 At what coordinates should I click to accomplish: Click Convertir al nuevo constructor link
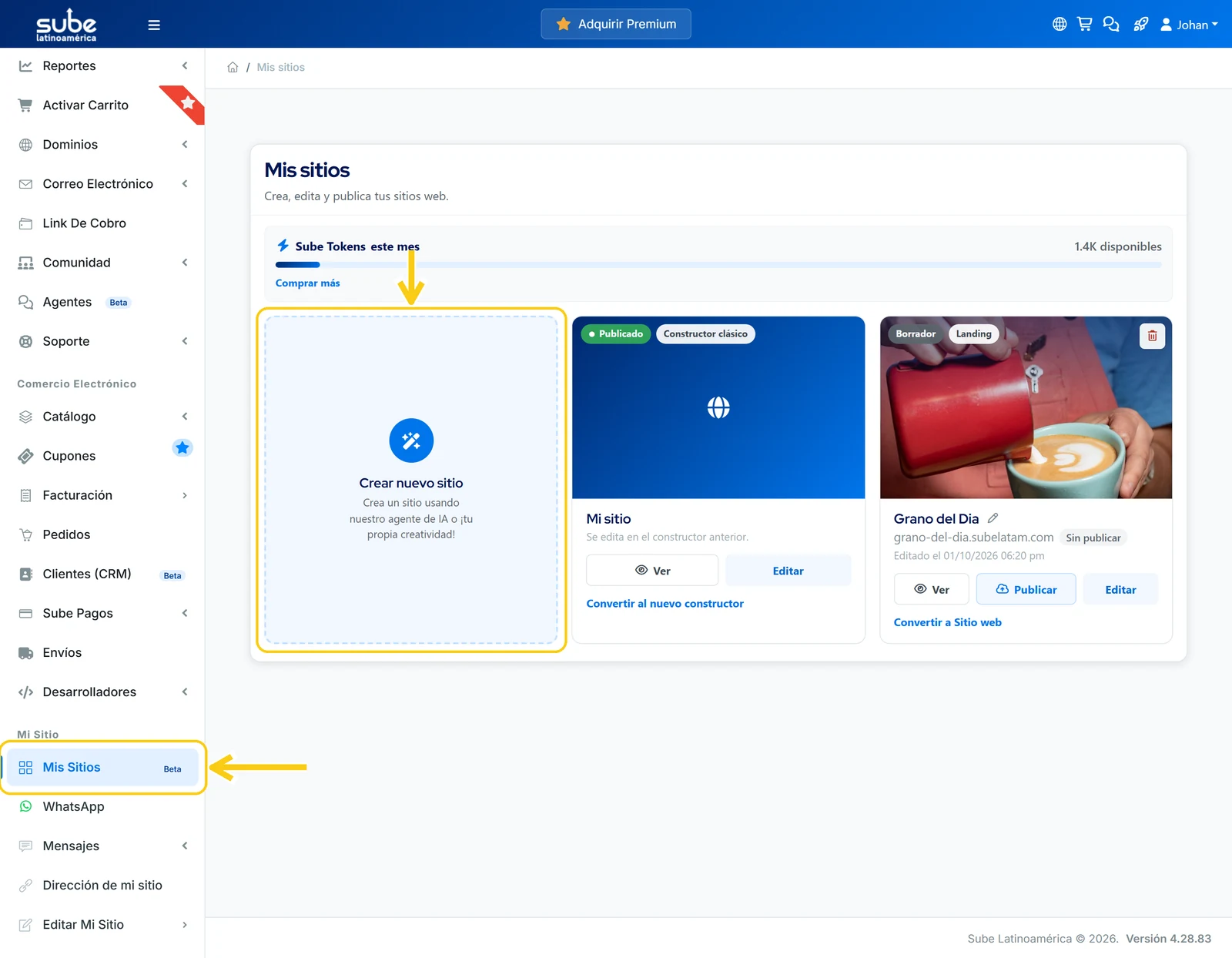[x=665, y=603]
